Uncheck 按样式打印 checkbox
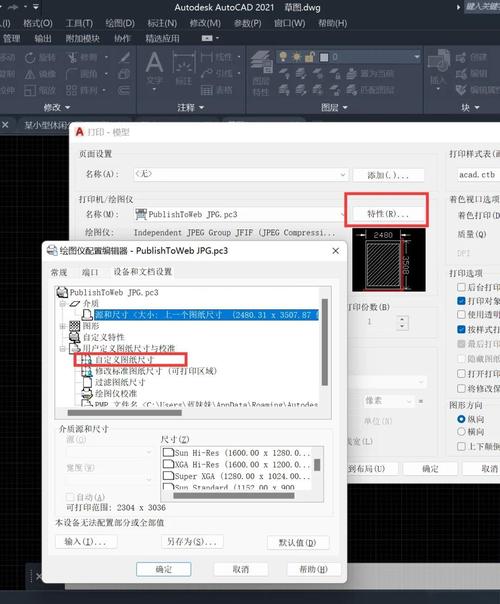The width and height of the screenshot is (500, 604). coord(461,329)
